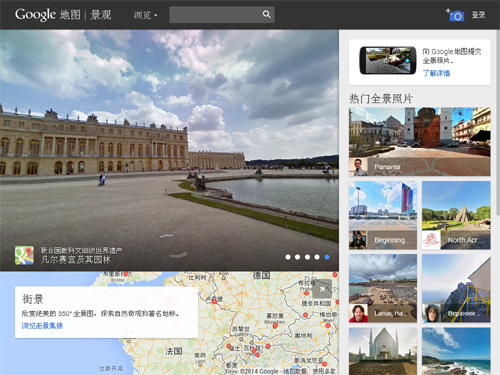The width and height of the screenshot is (500, 375).
Task: Click the 凡尔赛宫及其园林 caption
Action: point(76,260)
